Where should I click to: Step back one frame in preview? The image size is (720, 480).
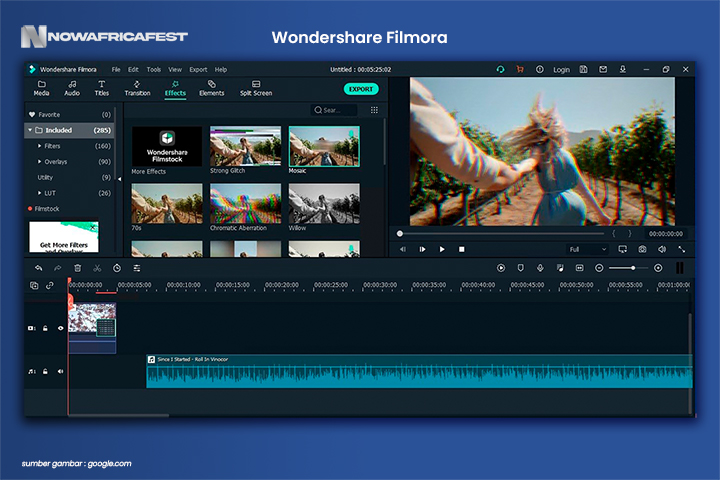coord(403,249)
